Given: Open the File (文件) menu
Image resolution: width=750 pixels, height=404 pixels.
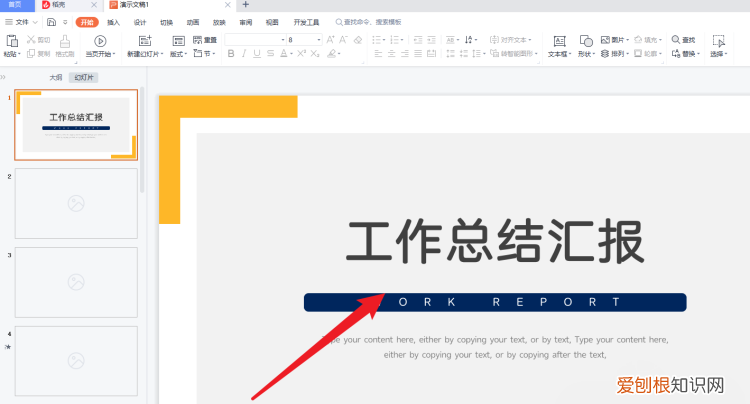Looking at the screenshot, I should click(x=22, y=22).
